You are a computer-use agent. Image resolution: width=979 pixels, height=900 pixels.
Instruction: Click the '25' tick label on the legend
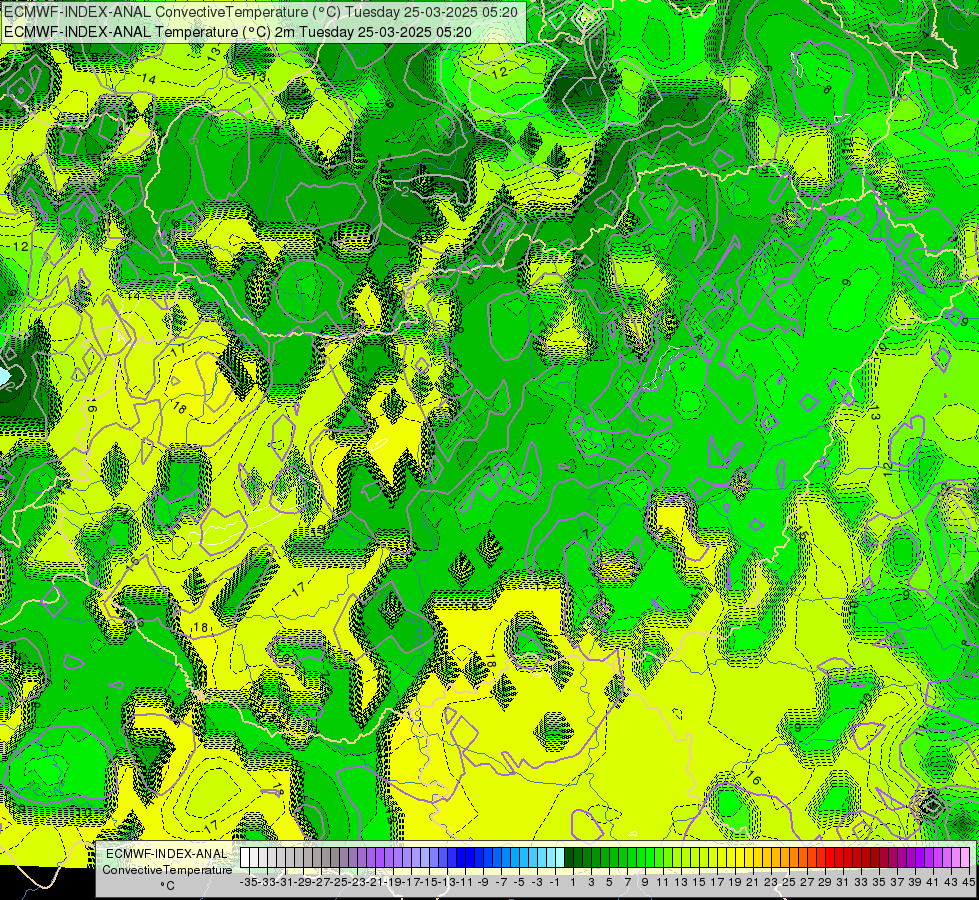click(x=789, y=882)
